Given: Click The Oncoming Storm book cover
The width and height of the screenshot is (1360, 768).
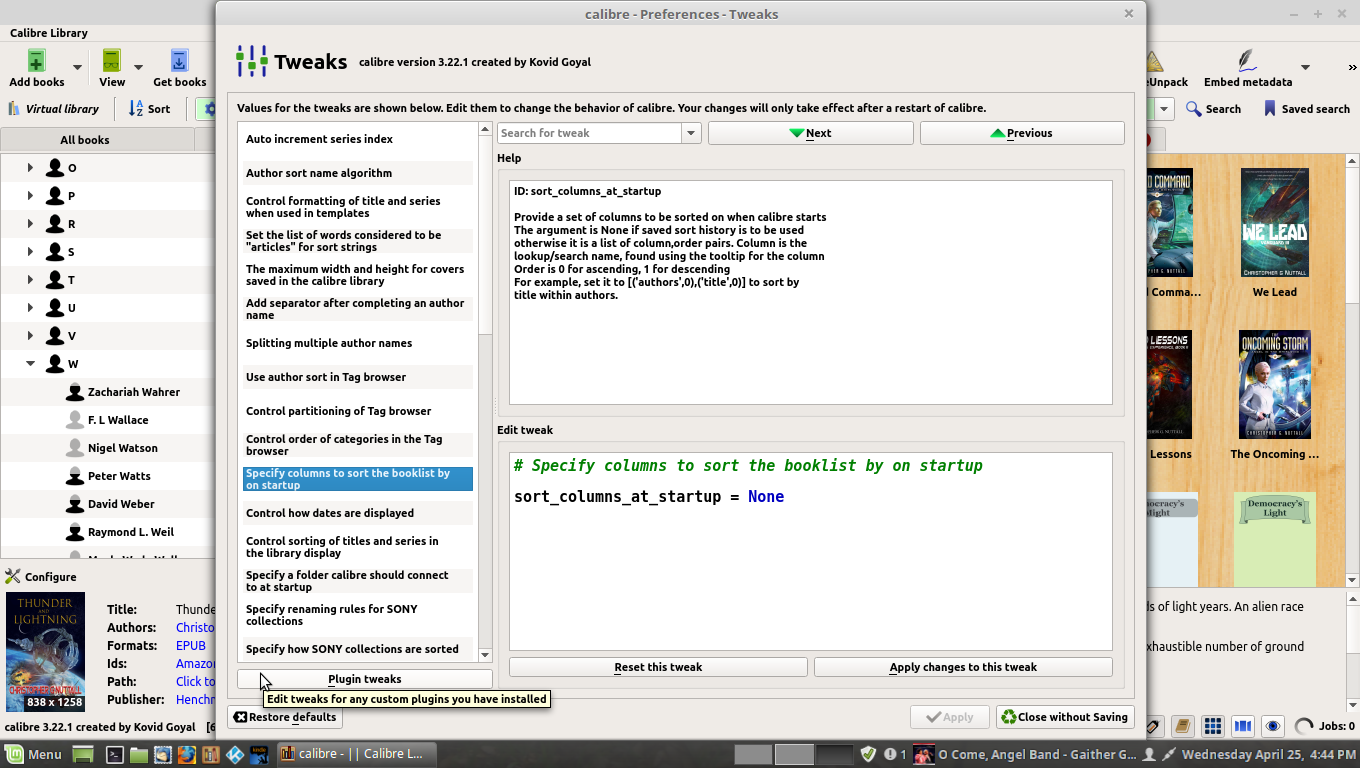Looking at the screenshot, I should point(1274,385).
